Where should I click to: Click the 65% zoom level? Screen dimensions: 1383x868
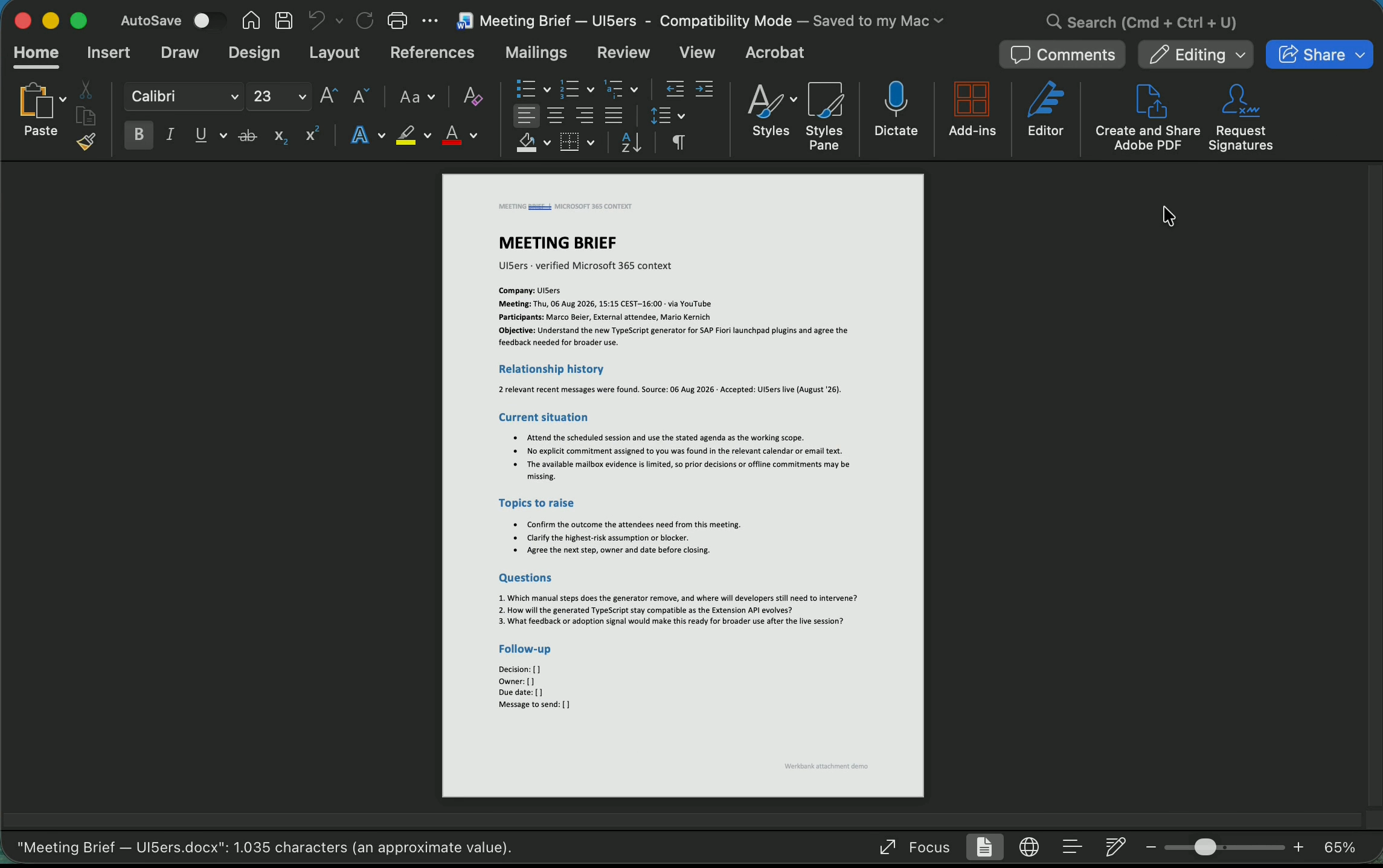tap(1340, 847)
